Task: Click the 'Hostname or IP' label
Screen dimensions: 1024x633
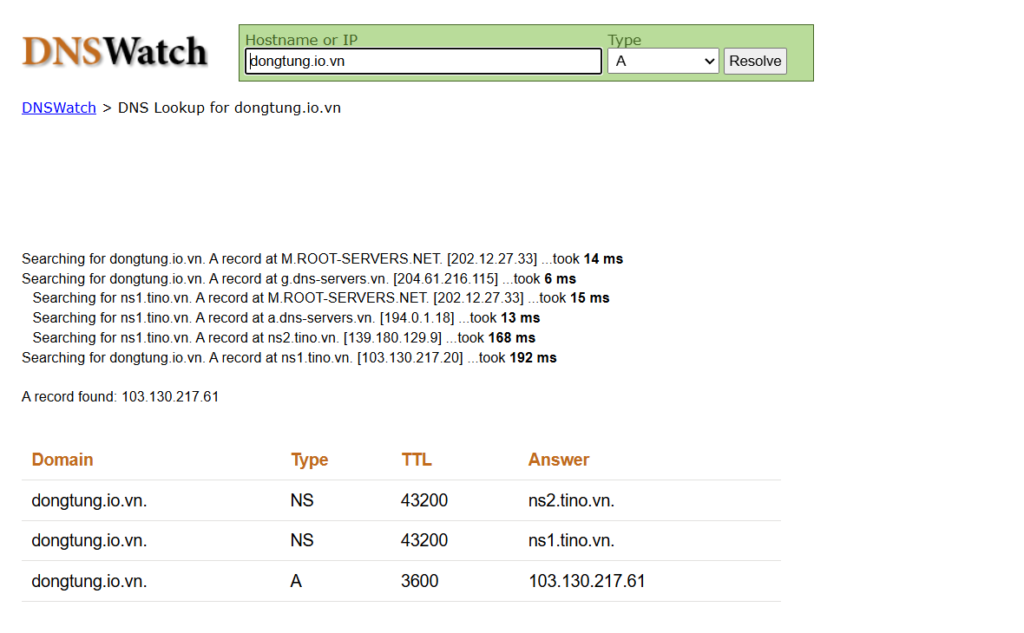Action: coord(302,40)
